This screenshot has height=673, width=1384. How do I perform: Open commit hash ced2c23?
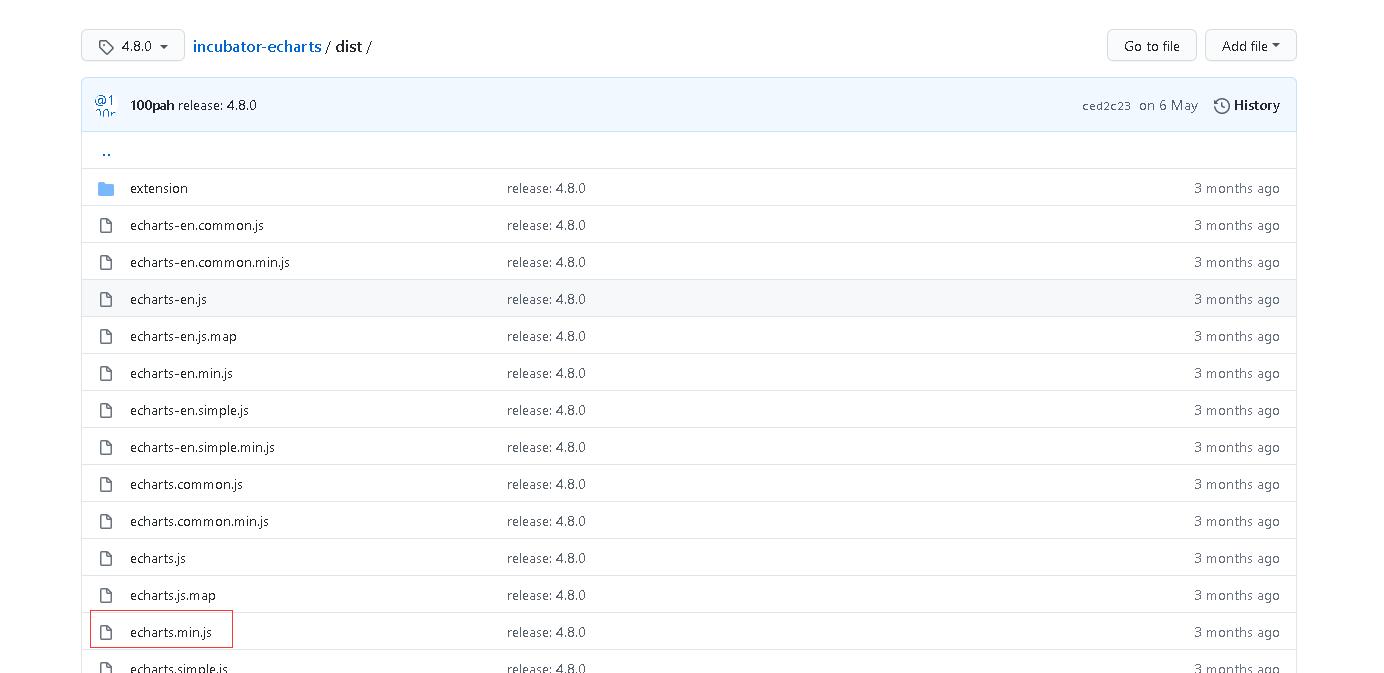pos(1106,106)
